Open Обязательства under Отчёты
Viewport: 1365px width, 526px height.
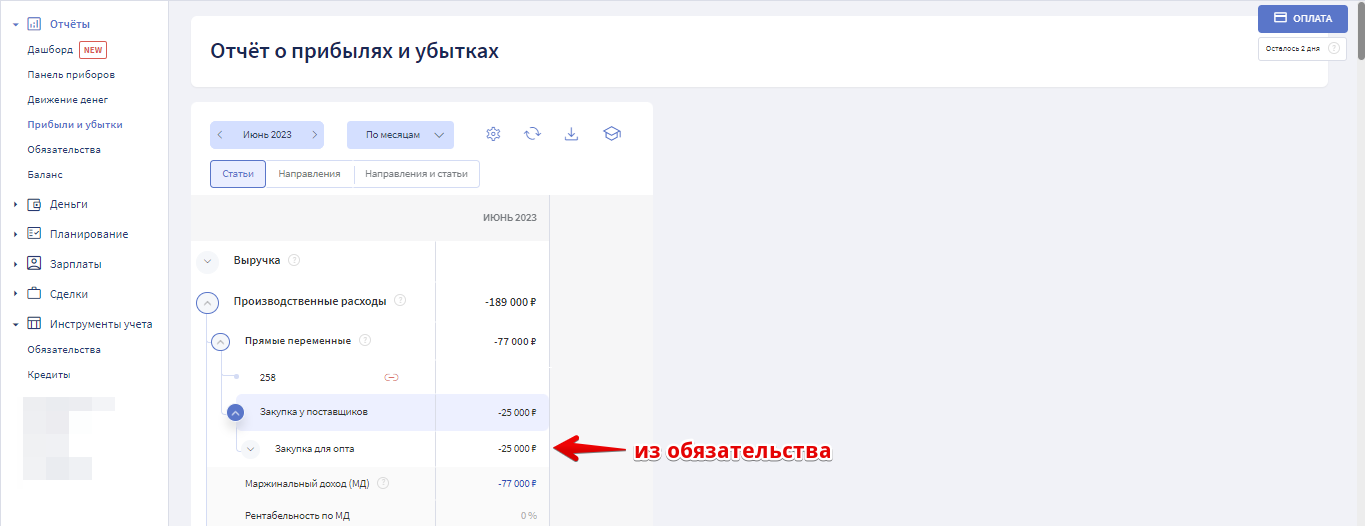click(64, 150)
